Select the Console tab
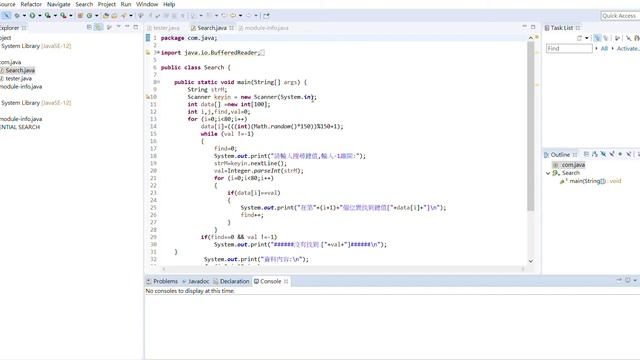This screenshot has height=360, width=640. click(271, 281)
